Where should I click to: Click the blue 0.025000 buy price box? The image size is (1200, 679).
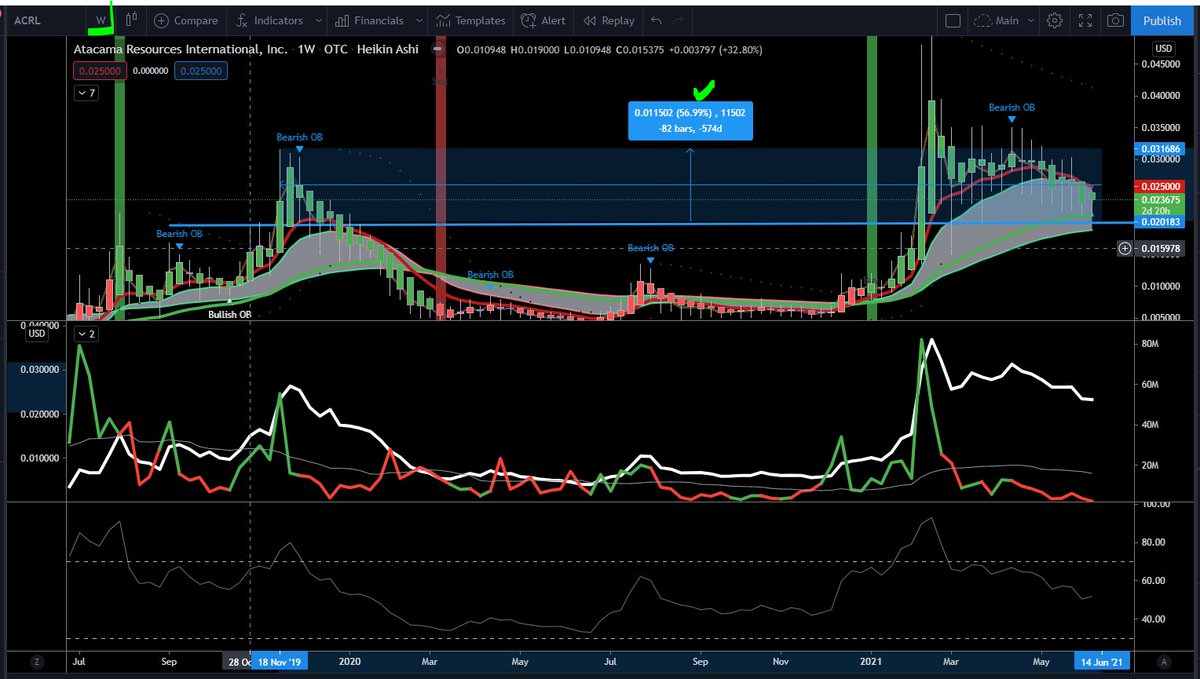click(x=200, y=70)
